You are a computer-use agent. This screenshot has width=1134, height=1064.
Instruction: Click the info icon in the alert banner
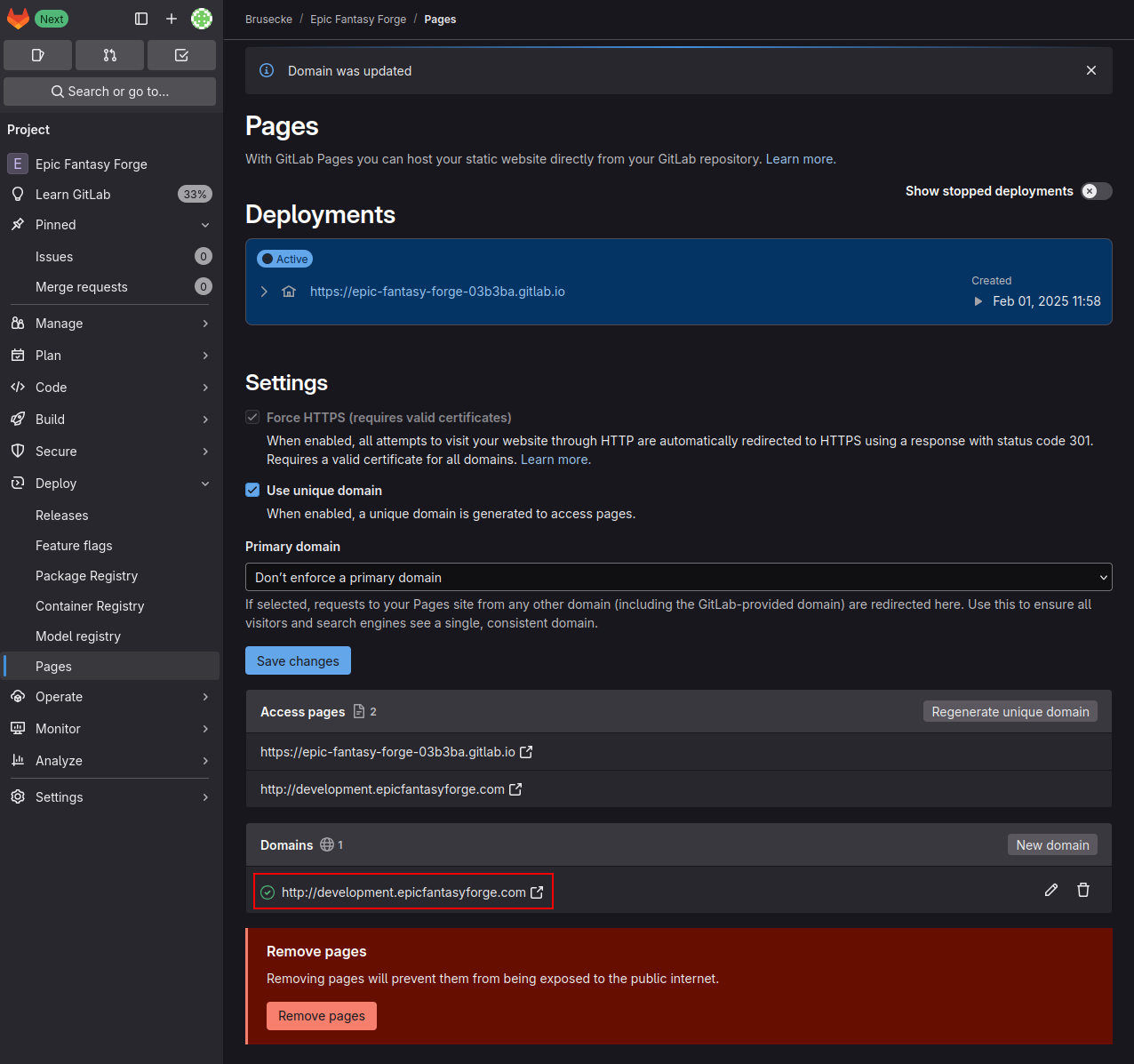[x=267, y=70]
